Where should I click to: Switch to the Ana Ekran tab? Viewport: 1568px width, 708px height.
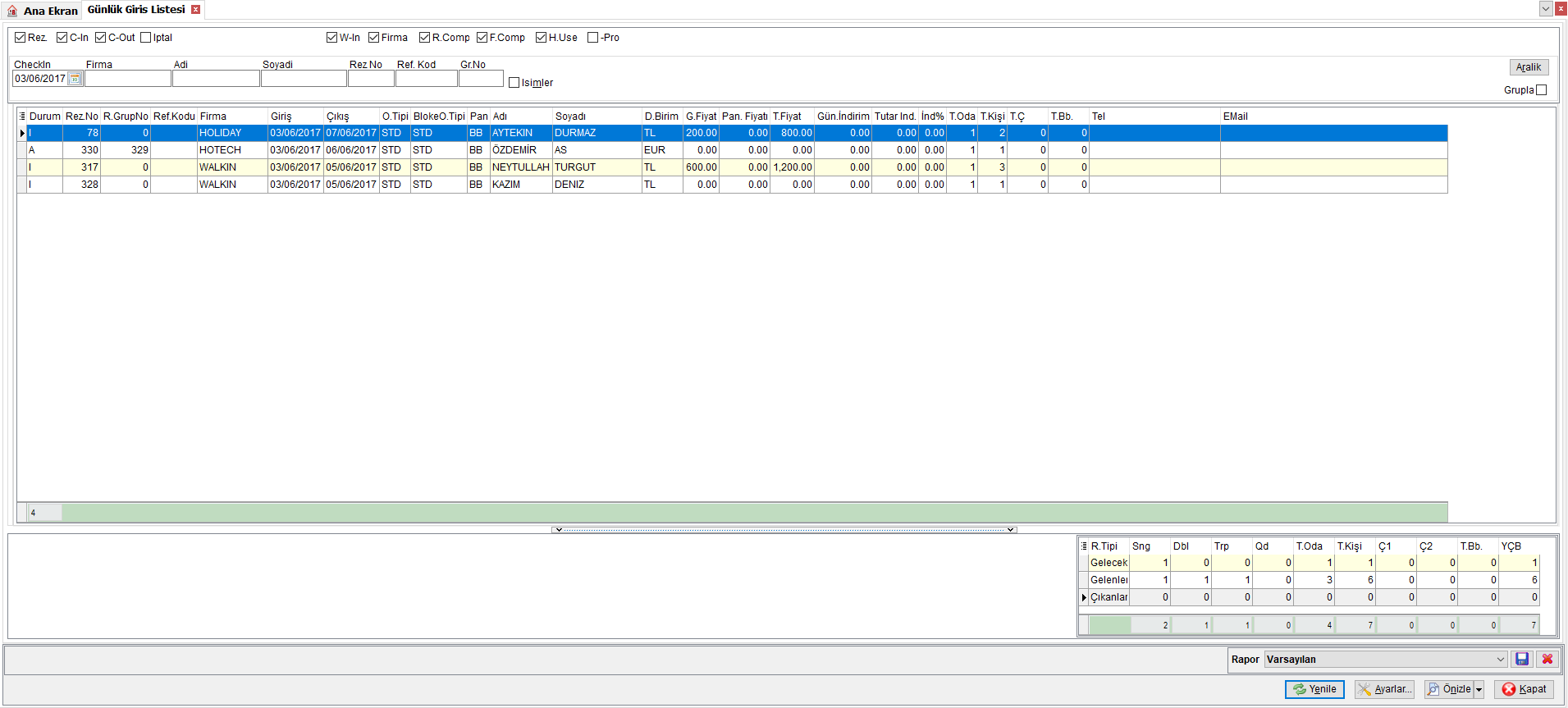pyautogui.click(x=42, y=11)
